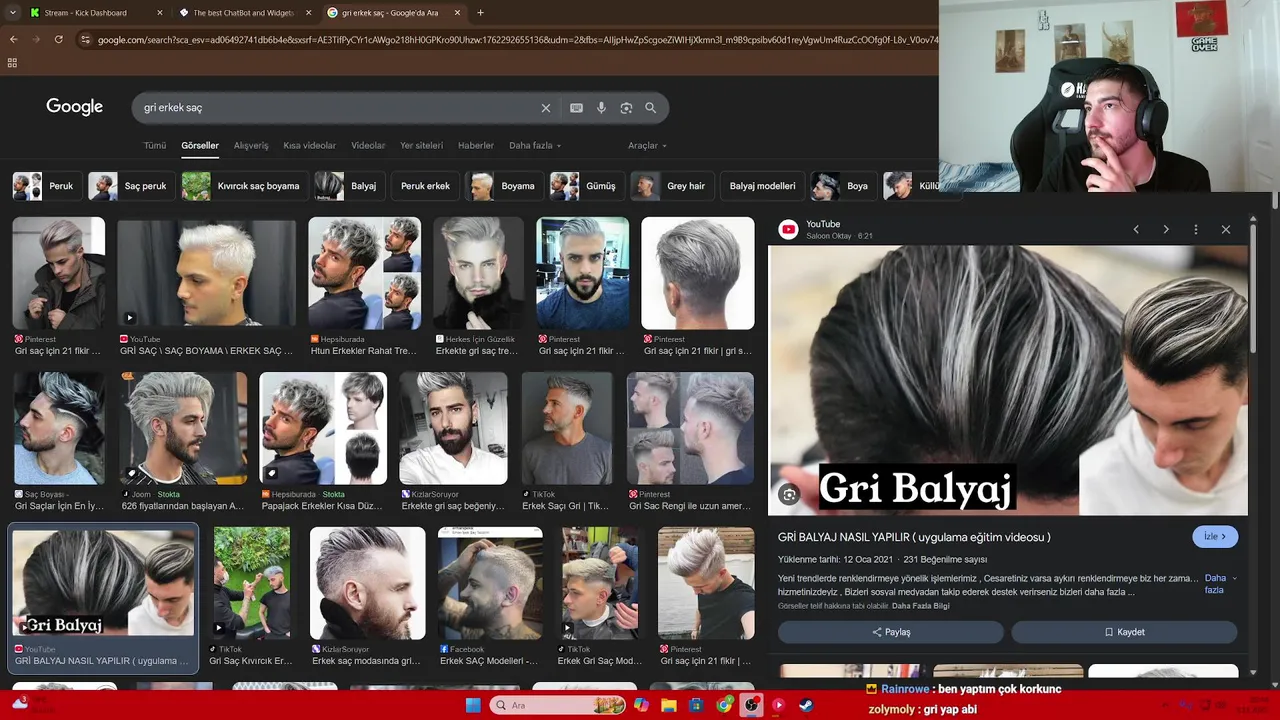This screenshot has height=720, width=1280.
Task: Open the Joom 626 fiyatlarından result
Action: 183,428
